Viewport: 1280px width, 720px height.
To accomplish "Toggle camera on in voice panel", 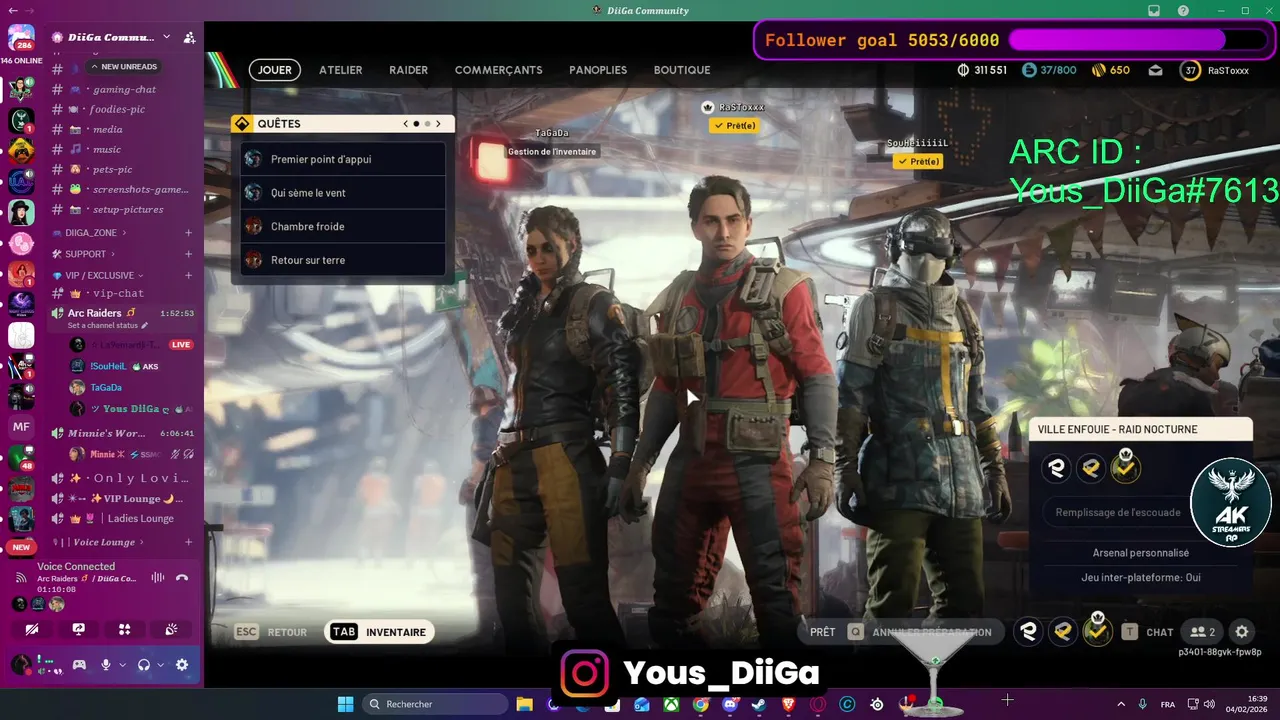I will pos(32,629).
